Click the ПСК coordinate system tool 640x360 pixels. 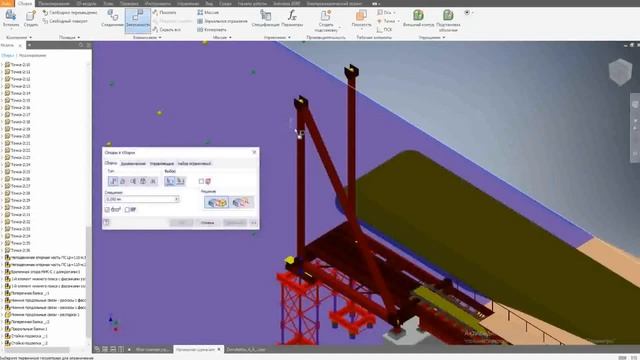pyautogui.click(x=384, y=29)
